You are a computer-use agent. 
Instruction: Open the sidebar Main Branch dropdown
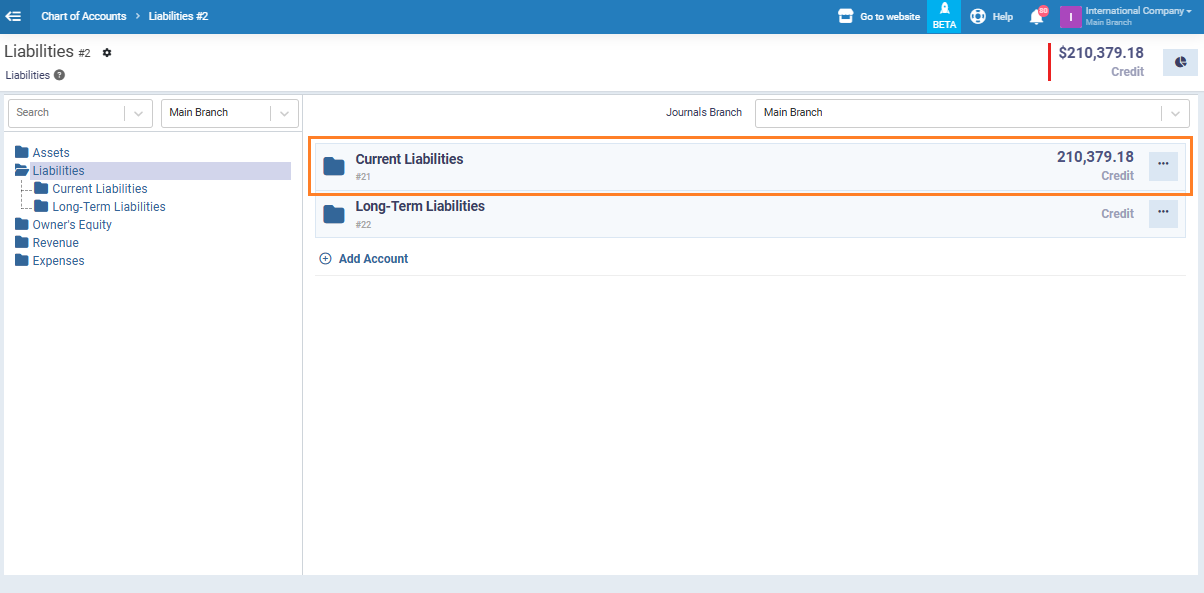click(285, 113)
